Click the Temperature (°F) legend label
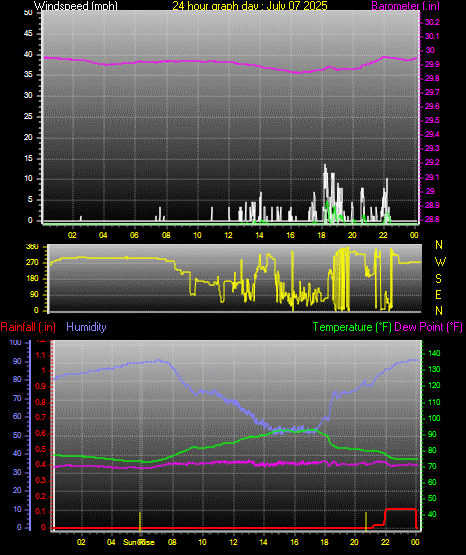 (x=352, y=327)
